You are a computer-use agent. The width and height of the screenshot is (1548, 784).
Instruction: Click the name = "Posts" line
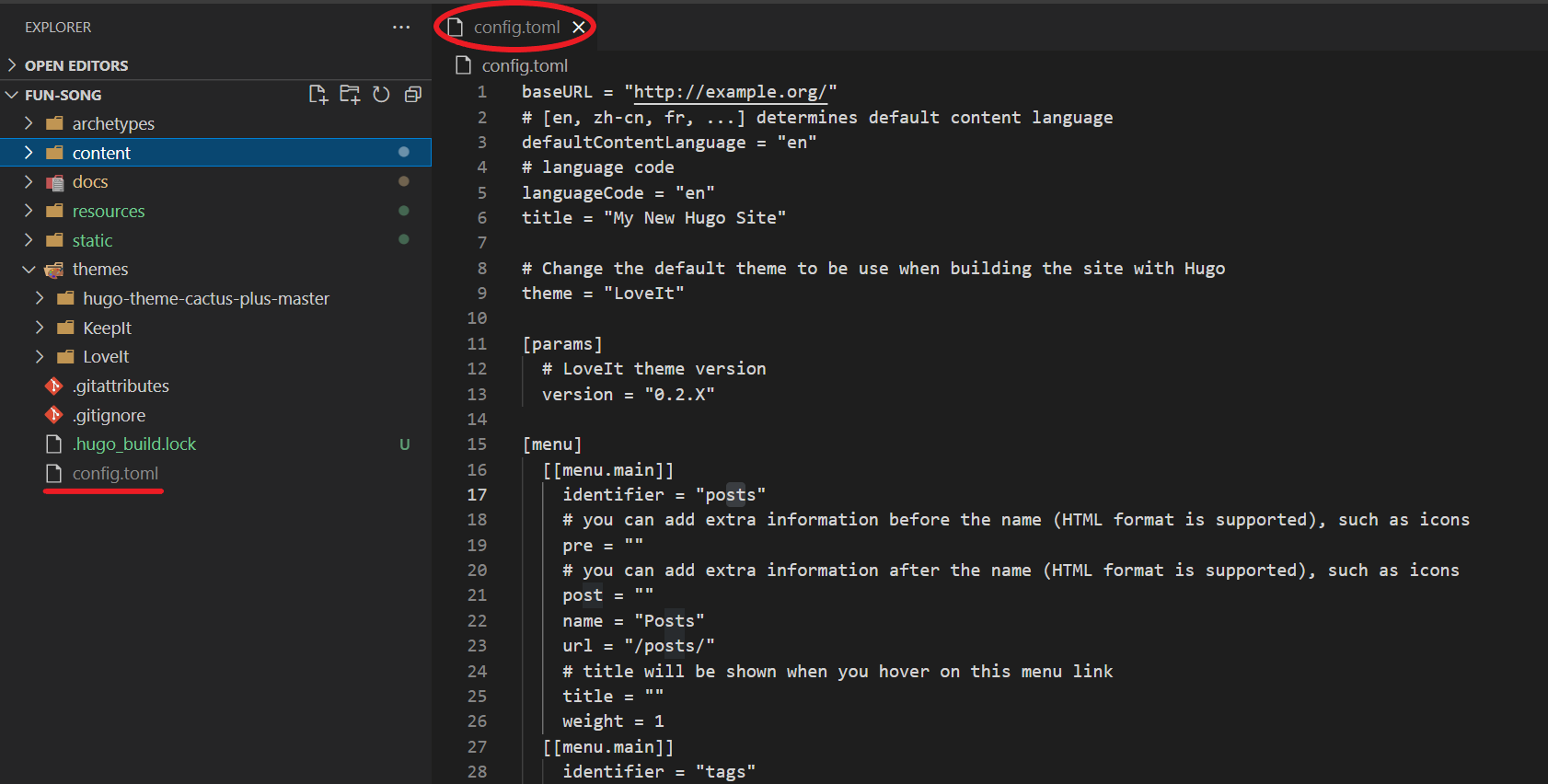tap(633, 621)
